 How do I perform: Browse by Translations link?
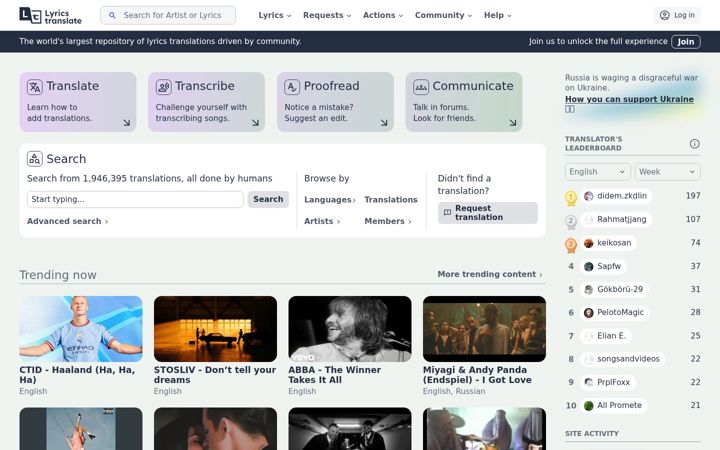click(391, 200)
